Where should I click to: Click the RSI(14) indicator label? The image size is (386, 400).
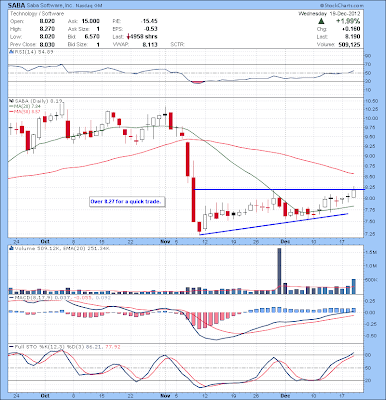[33, 52]
